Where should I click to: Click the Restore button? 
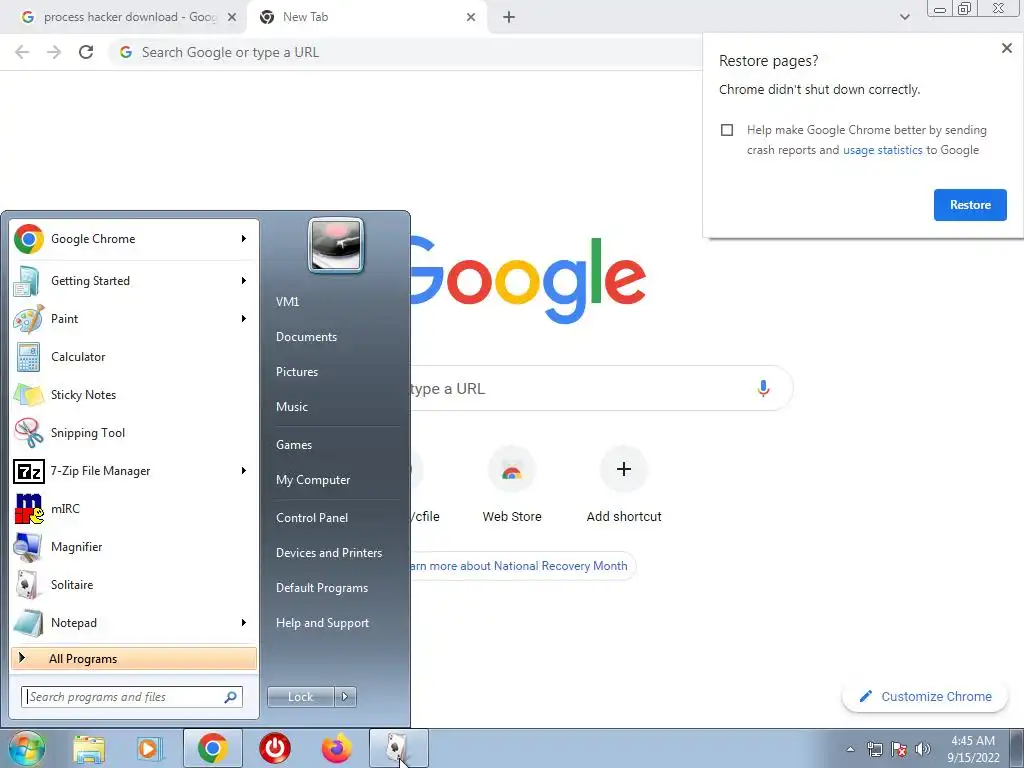(970, 205)
